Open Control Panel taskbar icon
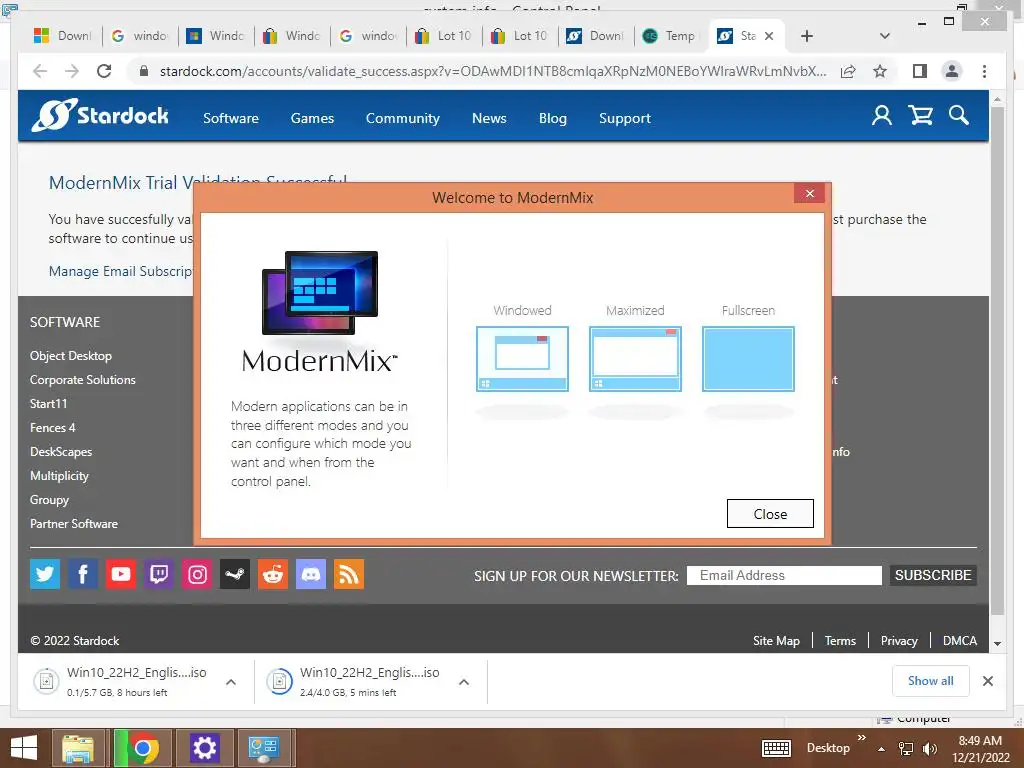 264,748
